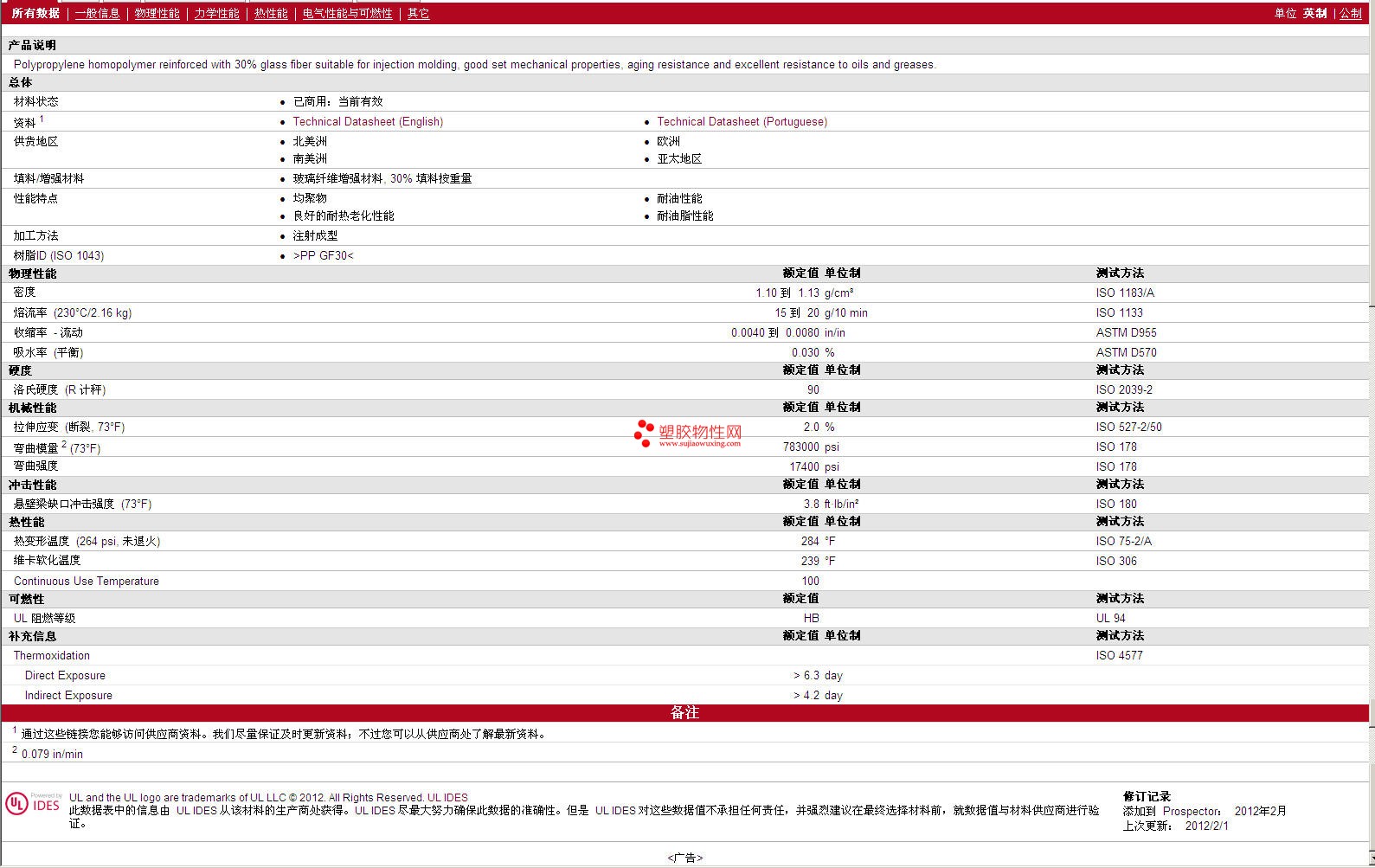This screenshot has width=1375, height=868.
Task: Click the 耐油脂性能 feature entry
Action: pyautogui.click(x=685, y=216)
